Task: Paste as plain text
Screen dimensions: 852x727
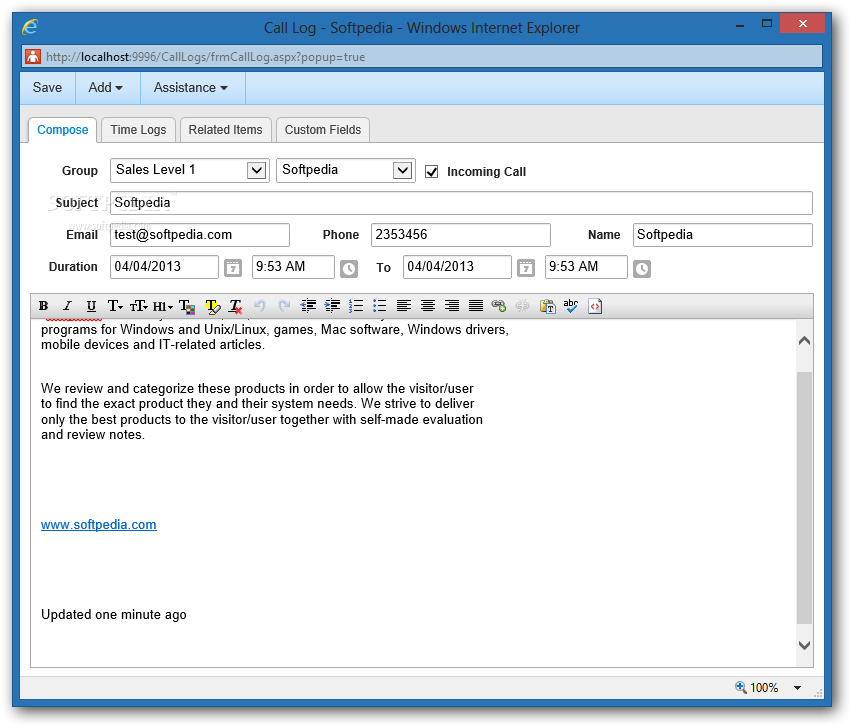Action: click(547, 306)
